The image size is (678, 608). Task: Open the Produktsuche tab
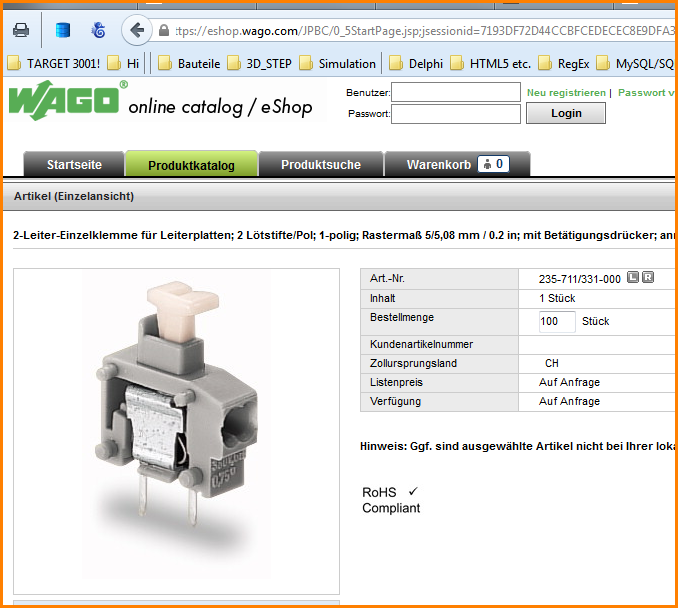click(x=320, y=165)
